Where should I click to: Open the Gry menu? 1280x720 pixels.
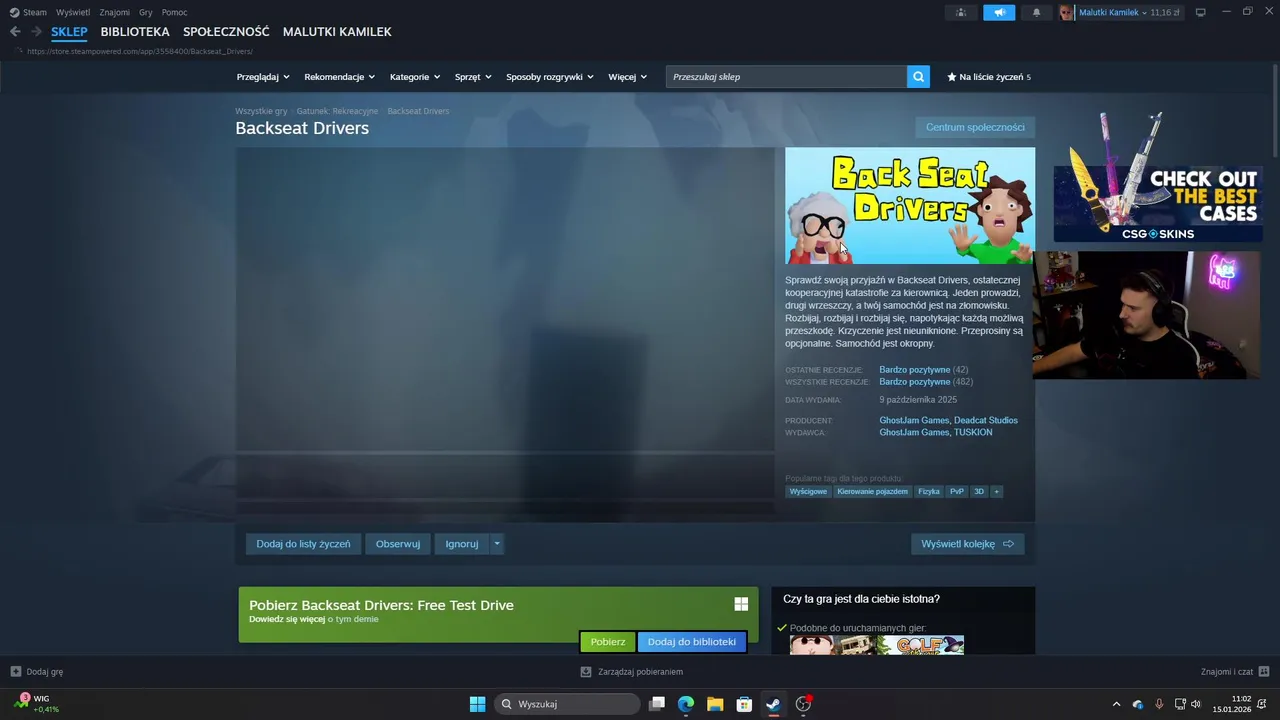pyautogui.click(x=146, y=12)
